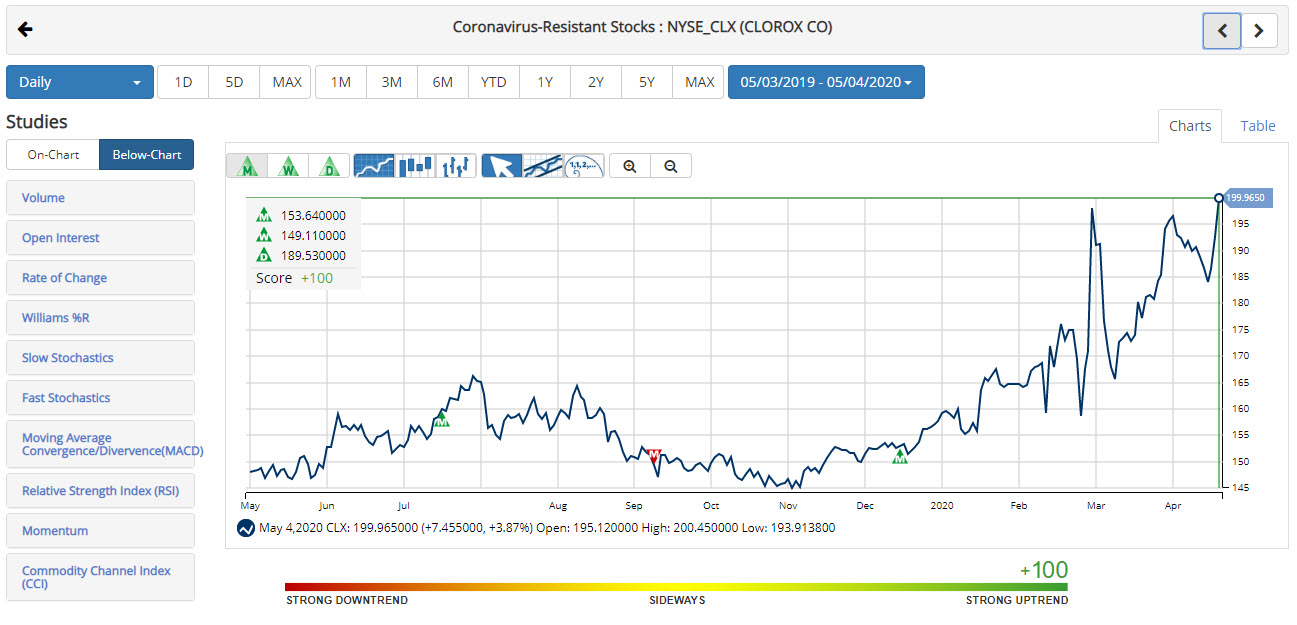Select the Fibonacci drawing tool

click(584, 166)
